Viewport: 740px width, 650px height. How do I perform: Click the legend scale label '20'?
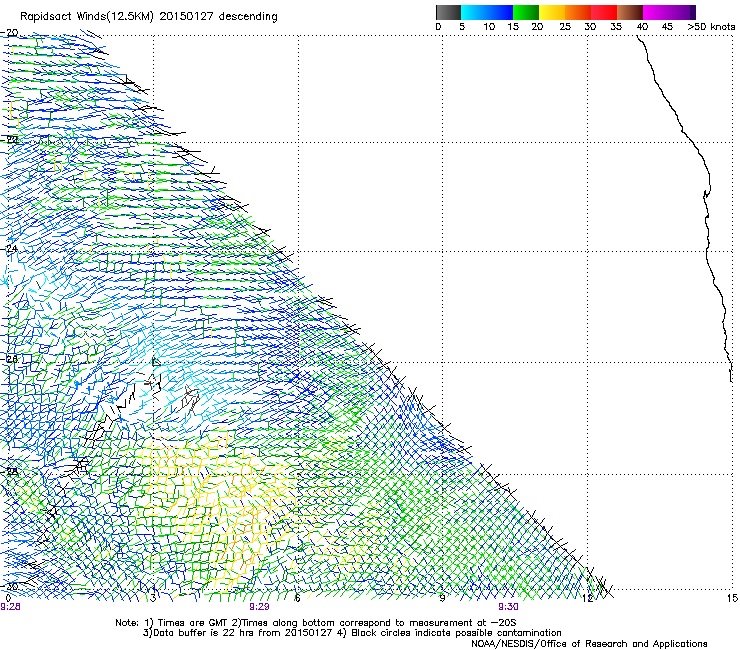click(x=537, y=27)
